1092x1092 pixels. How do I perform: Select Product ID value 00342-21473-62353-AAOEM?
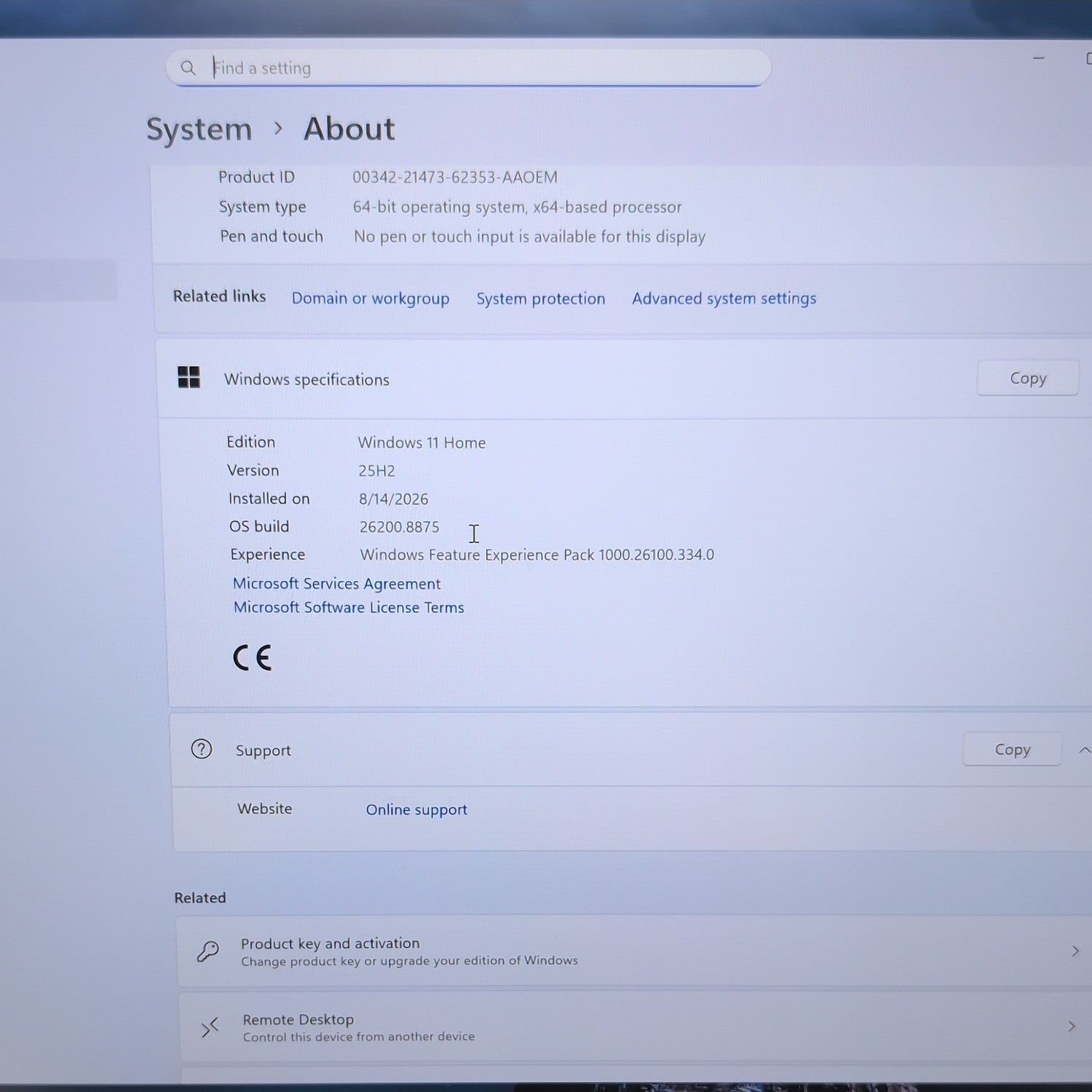(455, 178)
